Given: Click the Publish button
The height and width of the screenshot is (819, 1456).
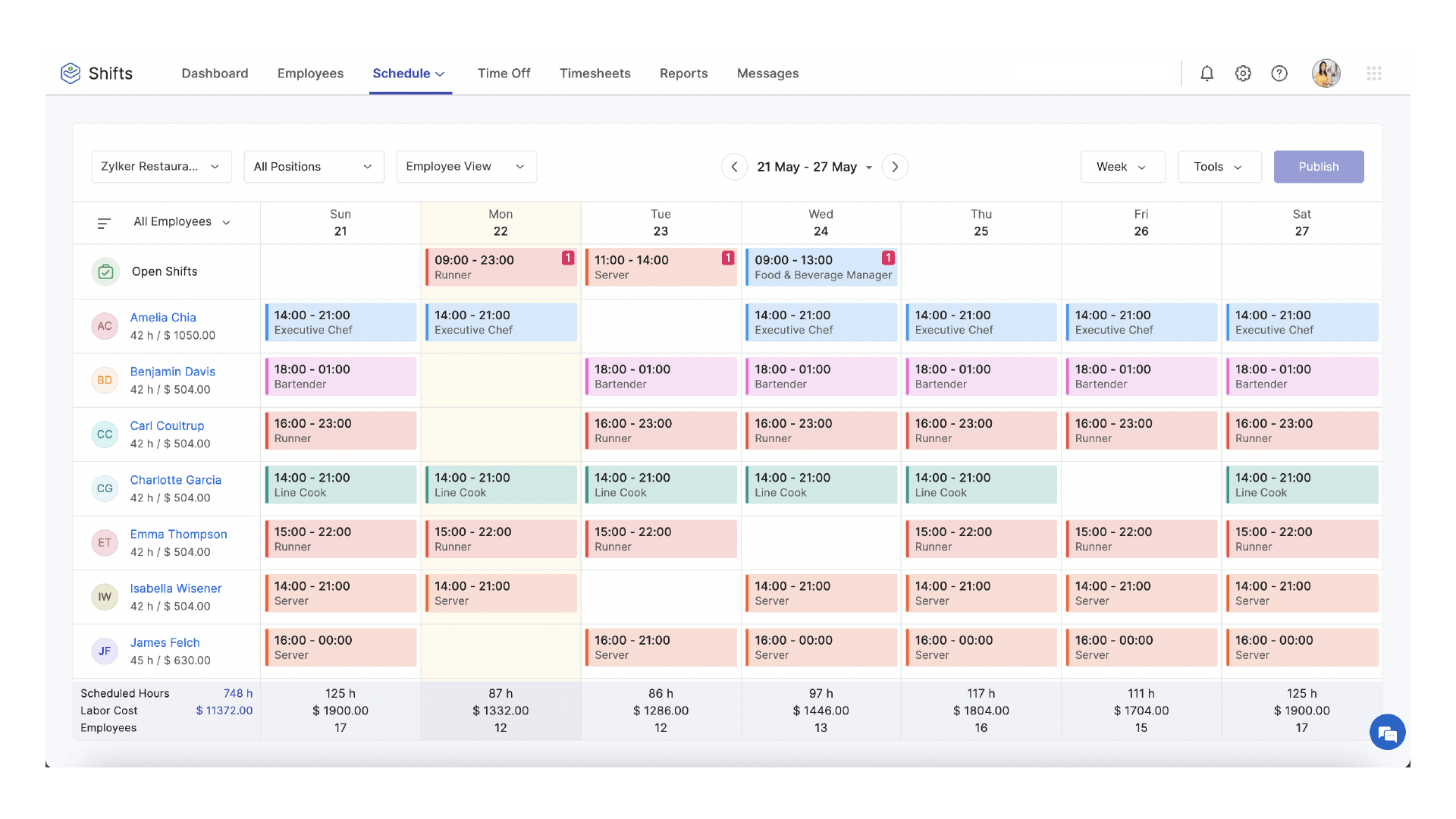Looking at the screenshot, I should [x=1318, y=166].
